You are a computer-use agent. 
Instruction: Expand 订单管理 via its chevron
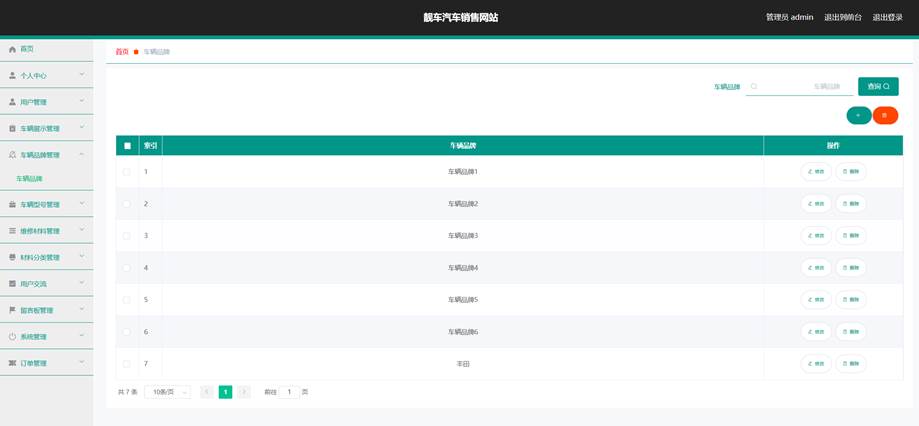[82, 362]
